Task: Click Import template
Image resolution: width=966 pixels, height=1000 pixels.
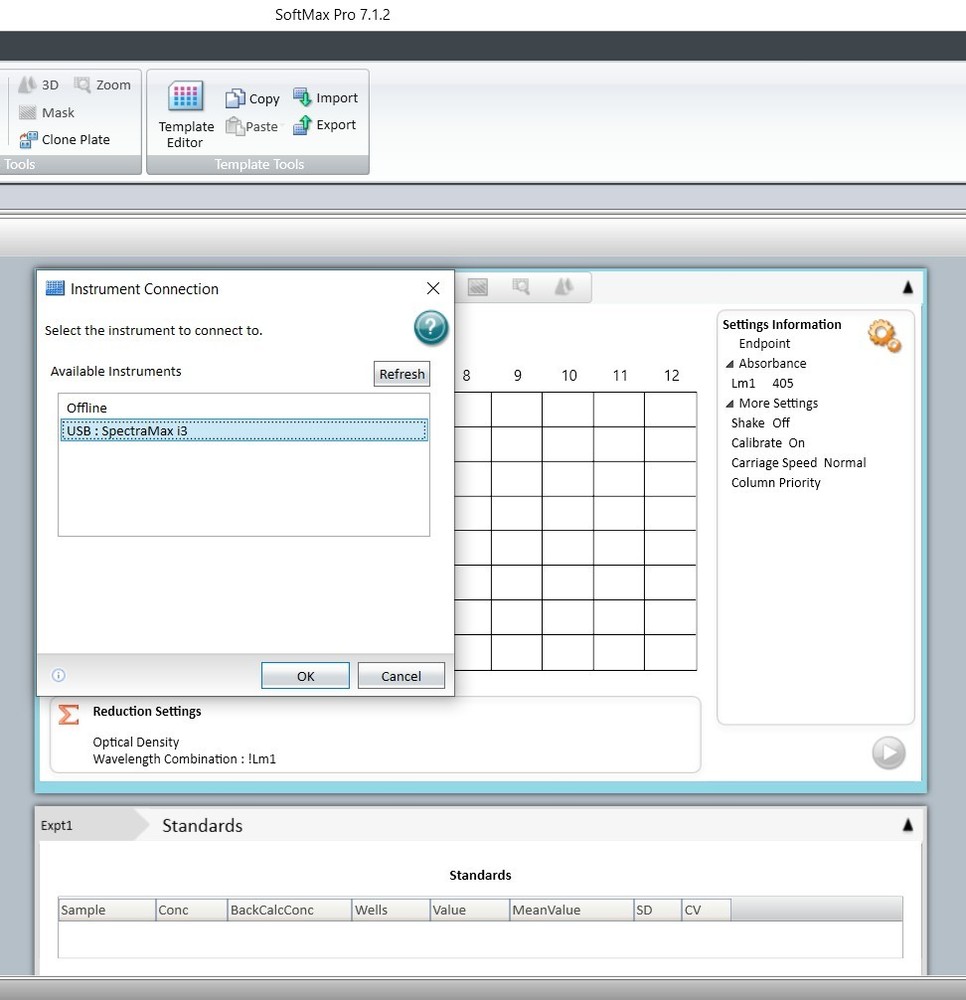Action: click(x=325, y=98)
